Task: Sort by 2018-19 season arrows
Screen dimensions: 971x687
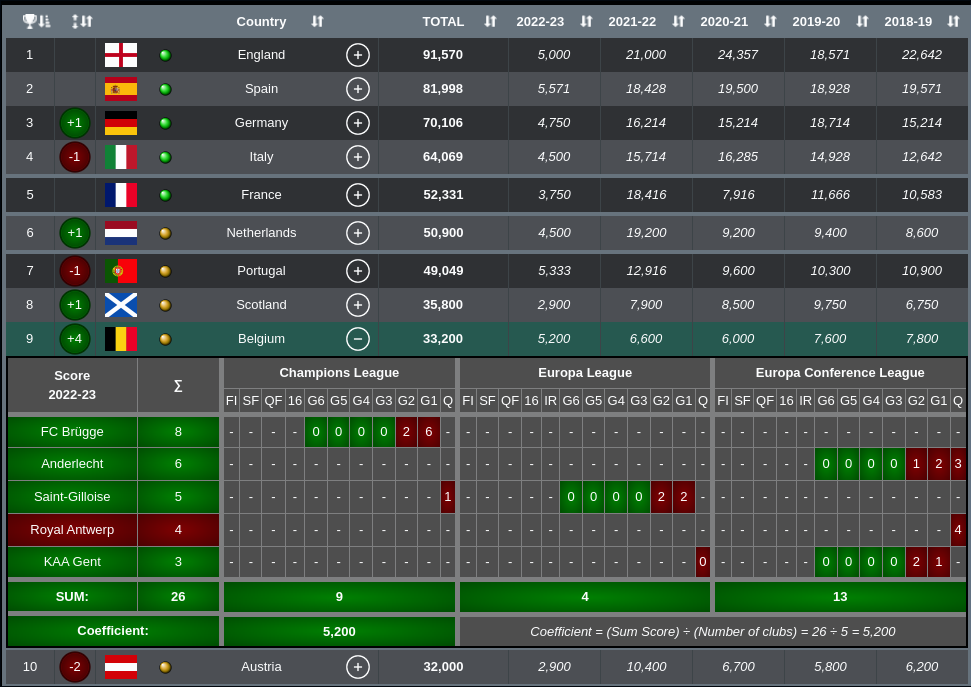Action: (x=953, y=21)
